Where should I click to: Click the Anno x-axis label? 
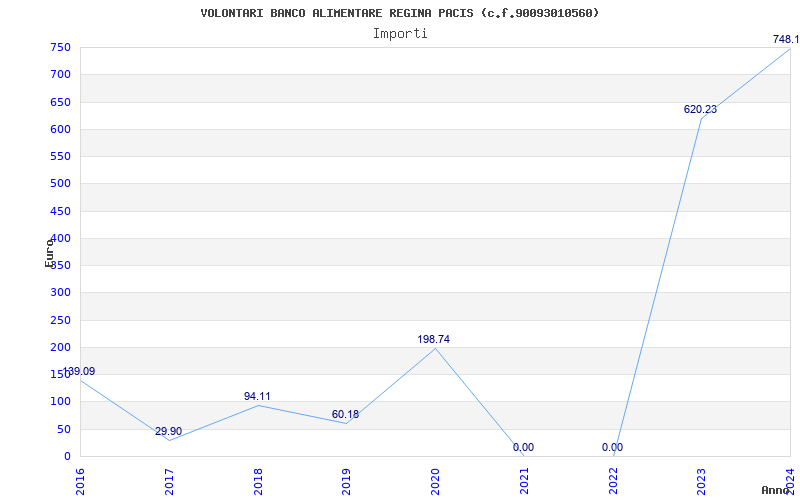coord(775,490)
